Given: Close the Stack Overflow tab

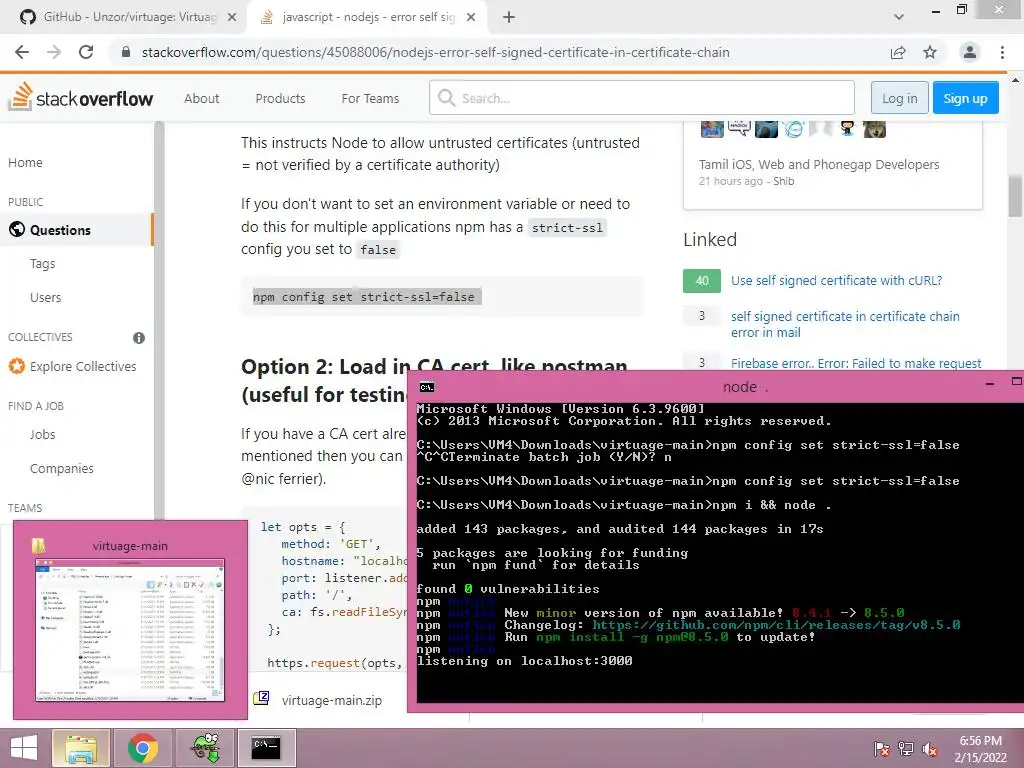Looking at the screenshot, I should tap(471, 17).
